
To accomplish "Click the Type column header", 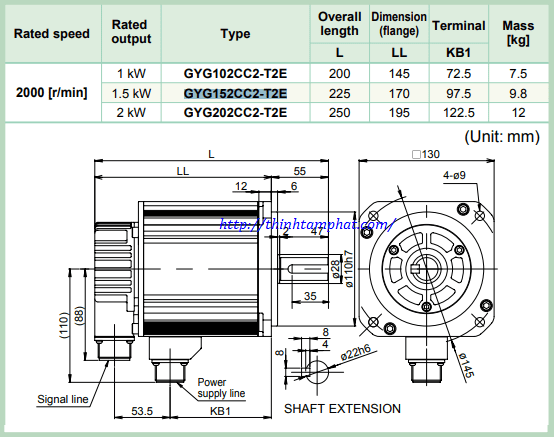I will [235, 34].
